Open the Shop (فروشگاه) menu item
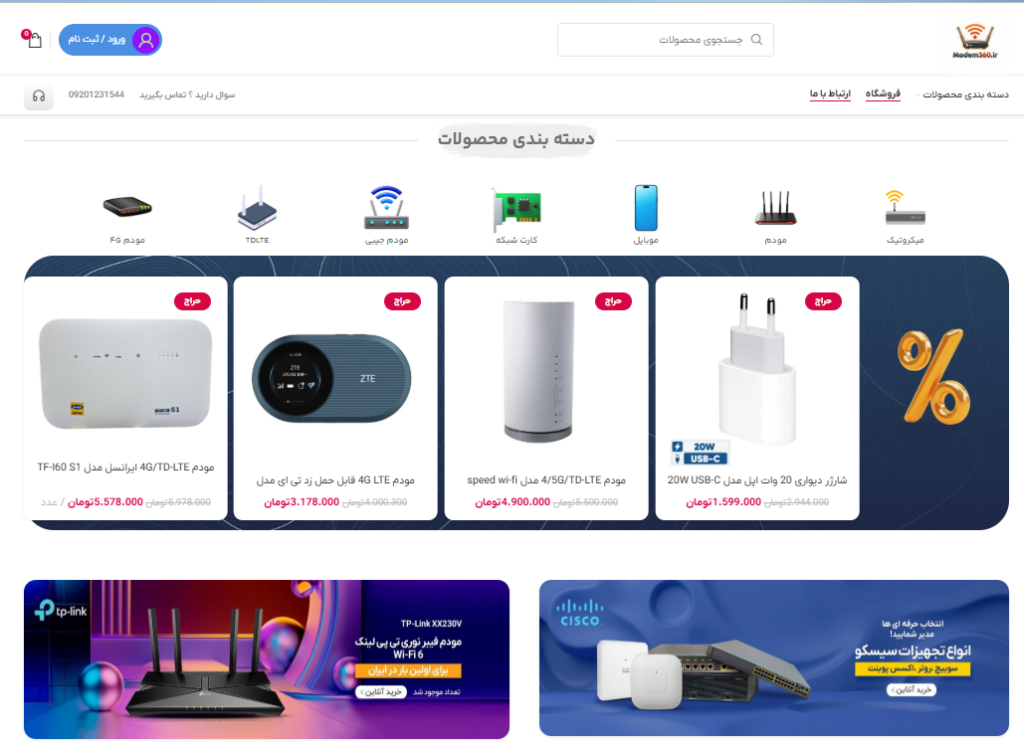Screen dimensions: 1024x750 [x=883, y=94]
